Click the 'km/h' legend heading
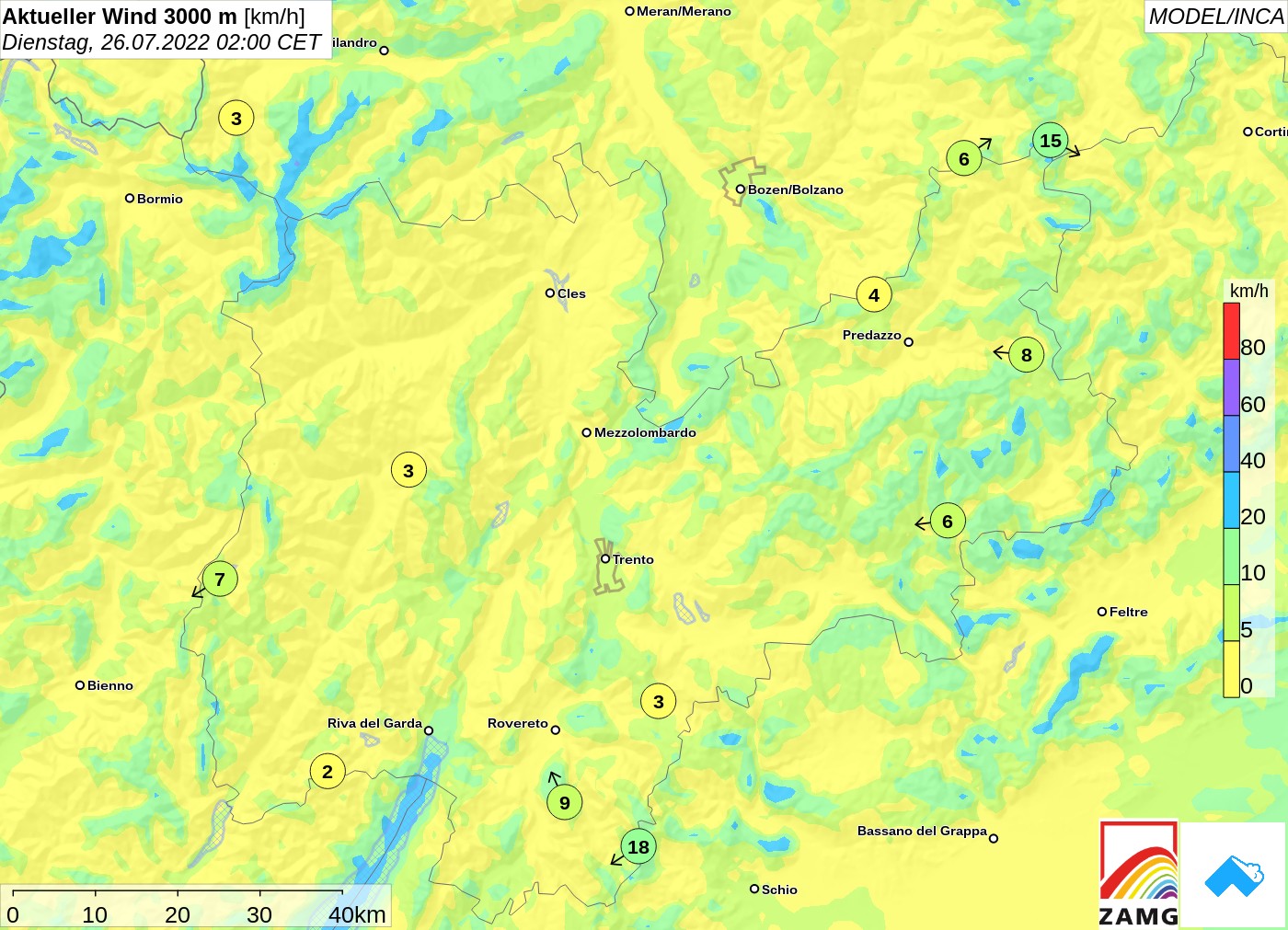The image size is (1288, 930). point(1249,291)
